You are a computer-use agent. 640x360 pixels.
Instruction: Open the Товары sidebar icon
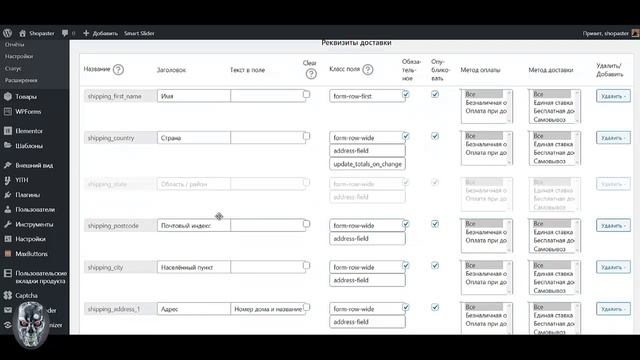point(8,97)
